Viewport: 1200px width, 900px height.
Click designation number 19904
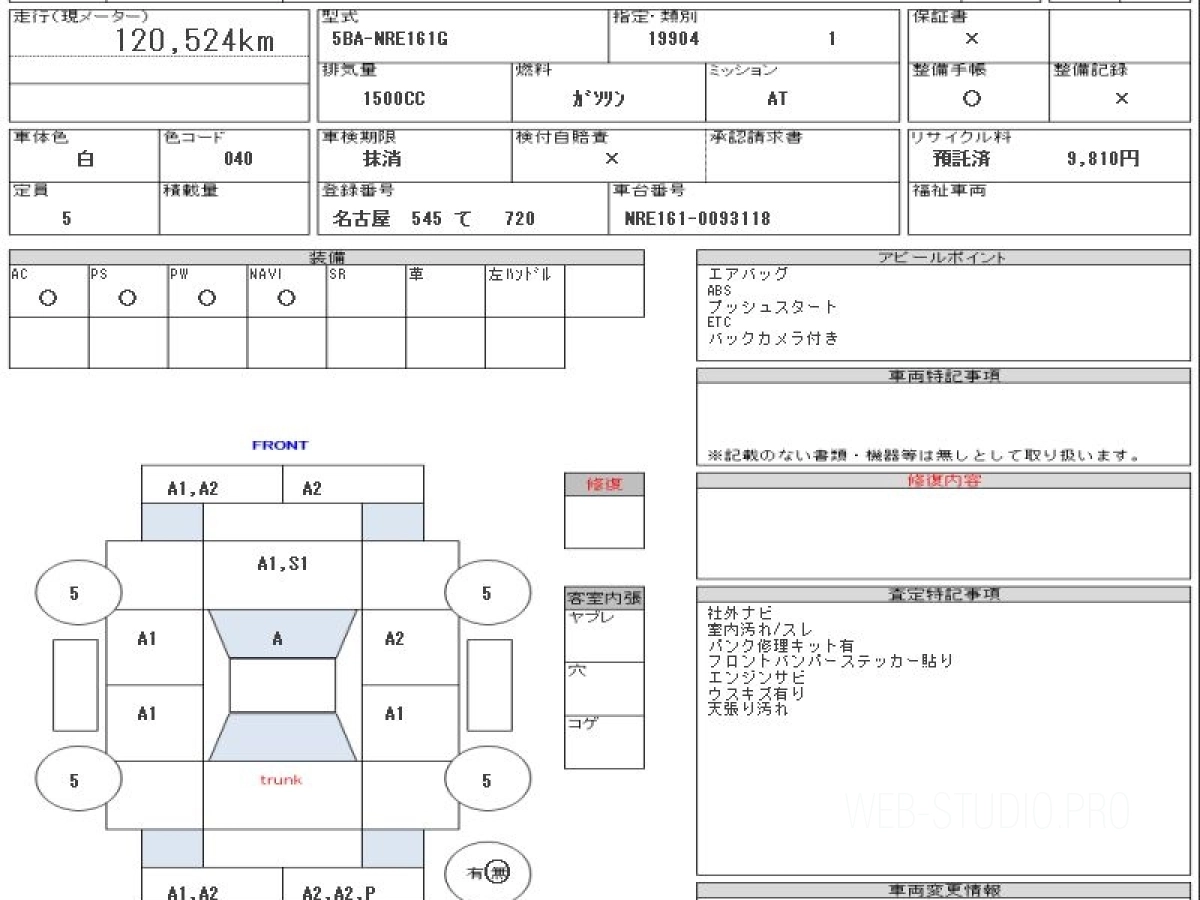[674, 40]
